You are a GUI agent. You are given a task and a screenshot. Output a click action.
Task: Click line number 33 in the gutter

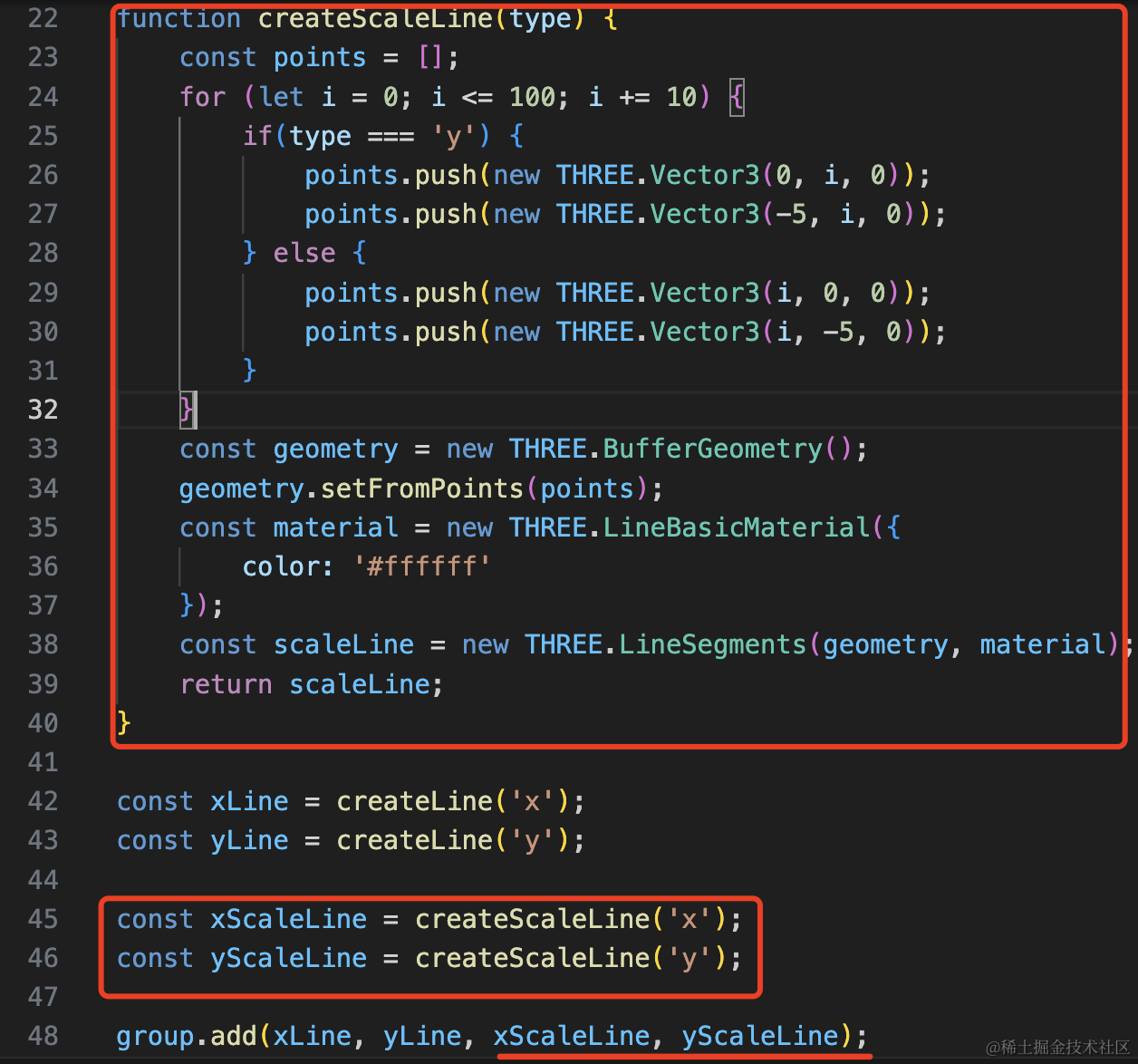pos(43,449)
